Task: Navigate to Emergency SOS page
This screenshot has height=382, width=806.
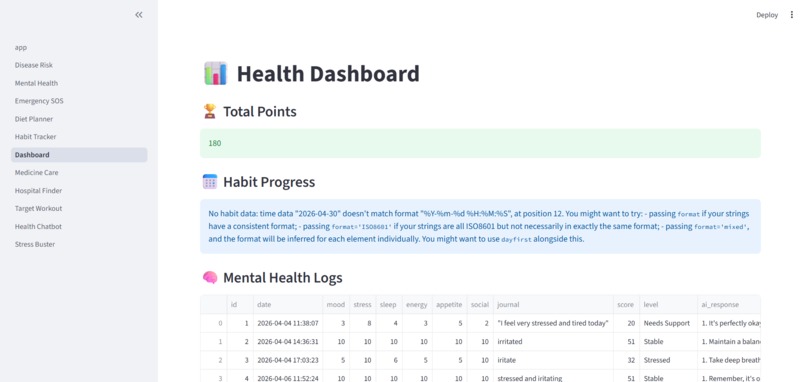Action: click(79, 101)
